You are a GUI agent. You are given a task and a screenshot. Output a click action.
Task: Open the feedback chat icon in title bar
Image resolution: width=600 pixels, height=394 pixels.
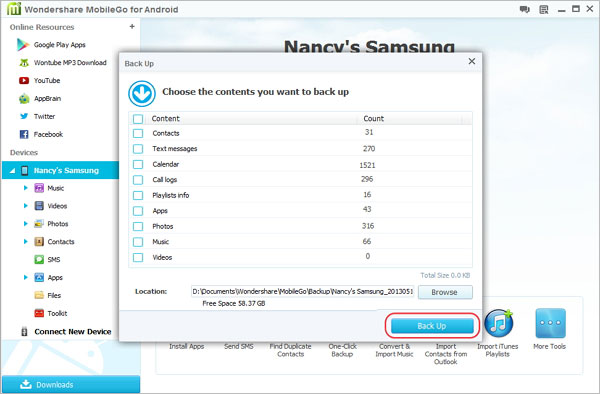click(x=525, y=9)
